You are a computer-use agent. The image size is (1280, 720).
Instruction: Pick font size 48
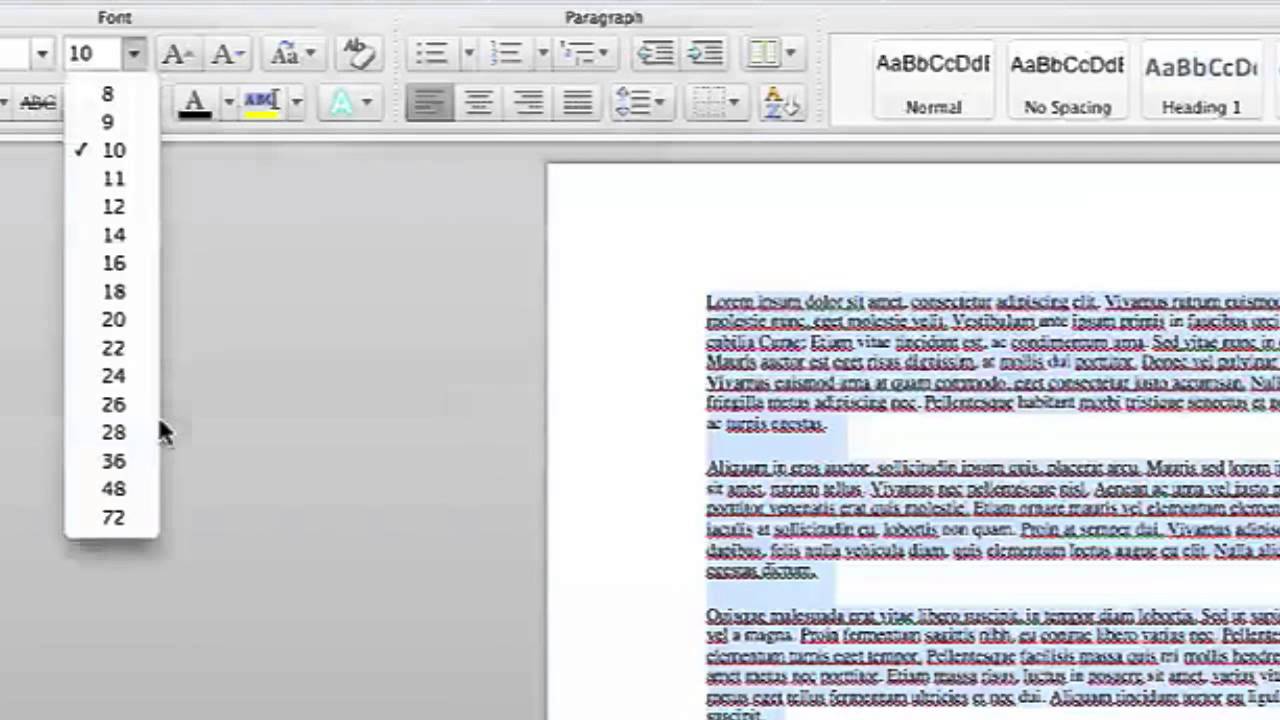coord(112,489)
